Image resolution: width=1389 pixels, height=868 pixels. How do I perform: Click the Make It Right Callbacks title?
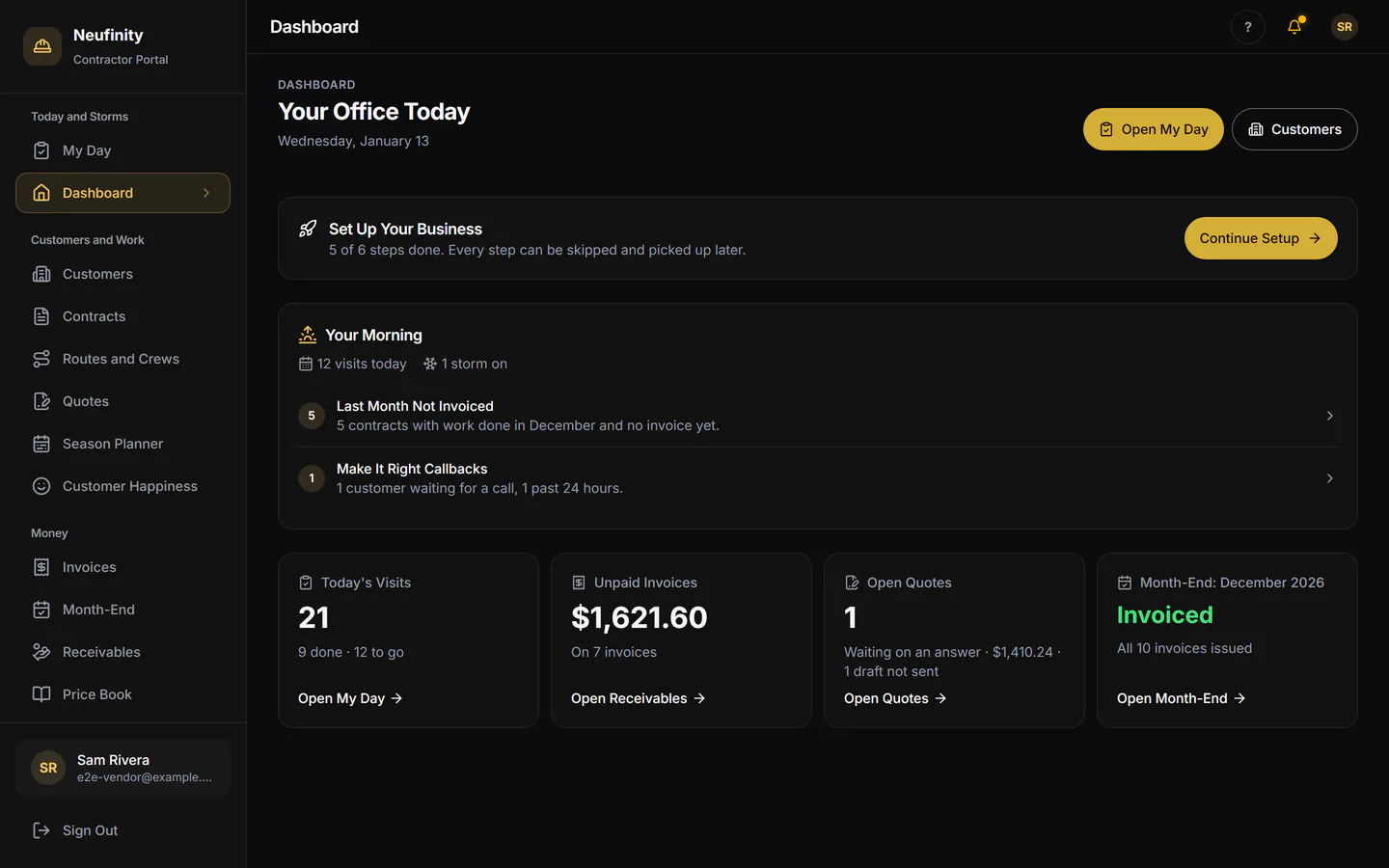pos(412,469)
